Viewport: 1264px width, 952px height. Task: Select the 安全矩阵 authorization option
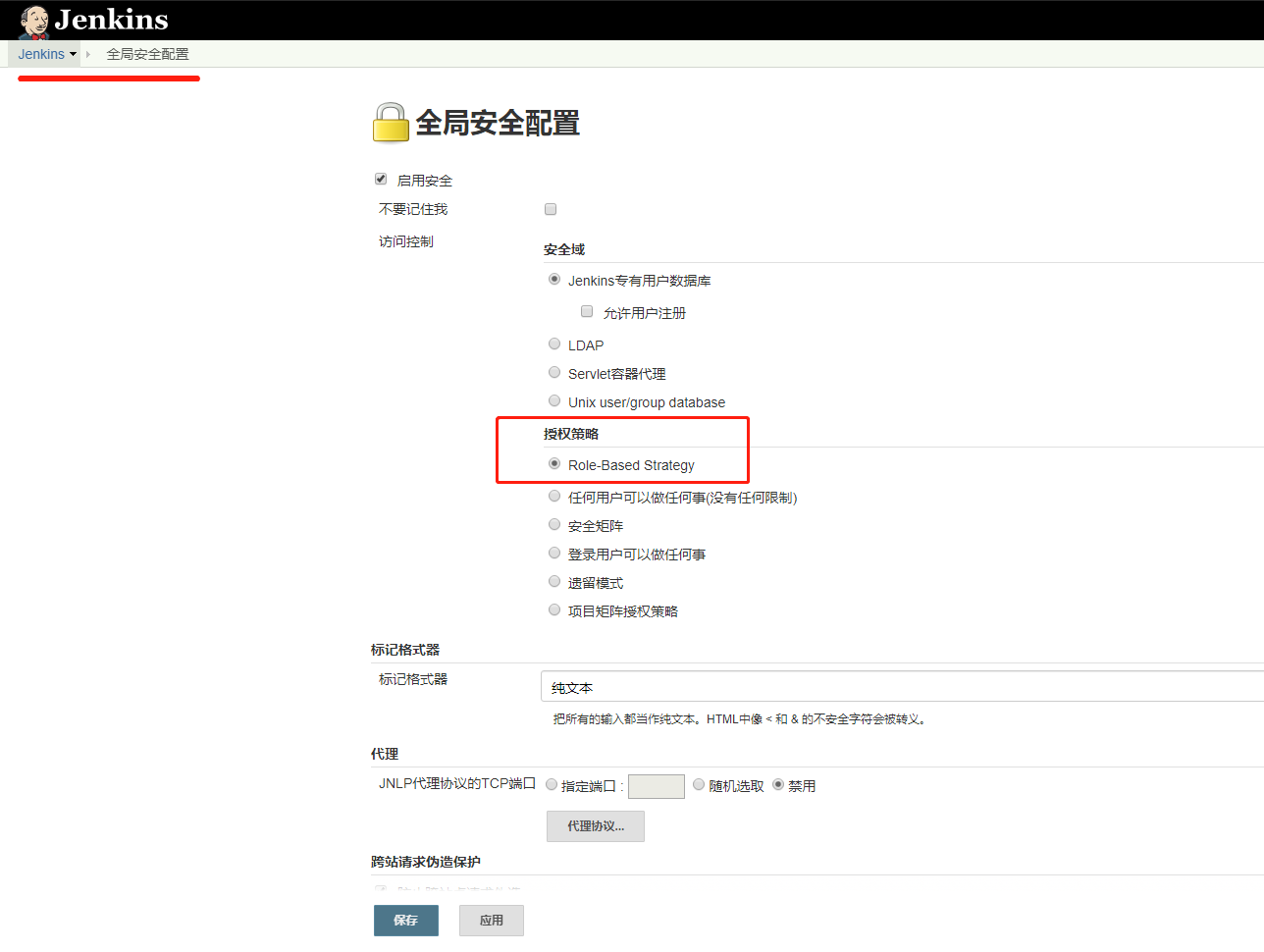554,524
